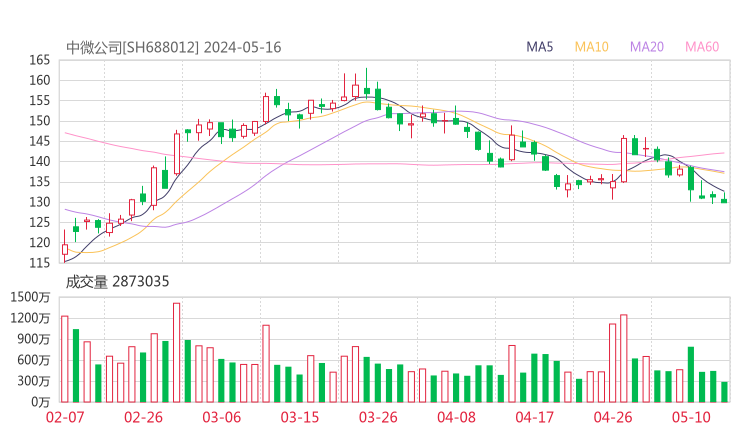
Task: Click the 900万 volume axis label
Action: 34,339
